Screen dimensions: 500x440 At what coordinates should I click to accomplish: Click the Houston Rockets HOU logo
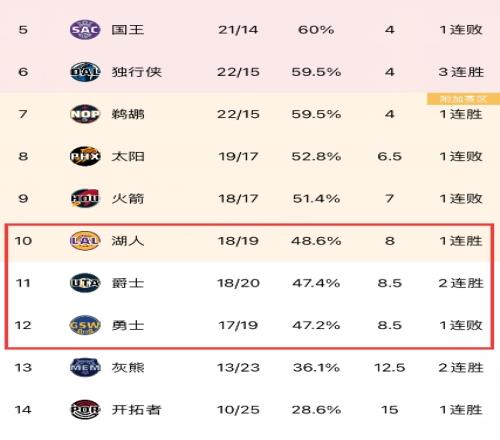click(85, 198)
